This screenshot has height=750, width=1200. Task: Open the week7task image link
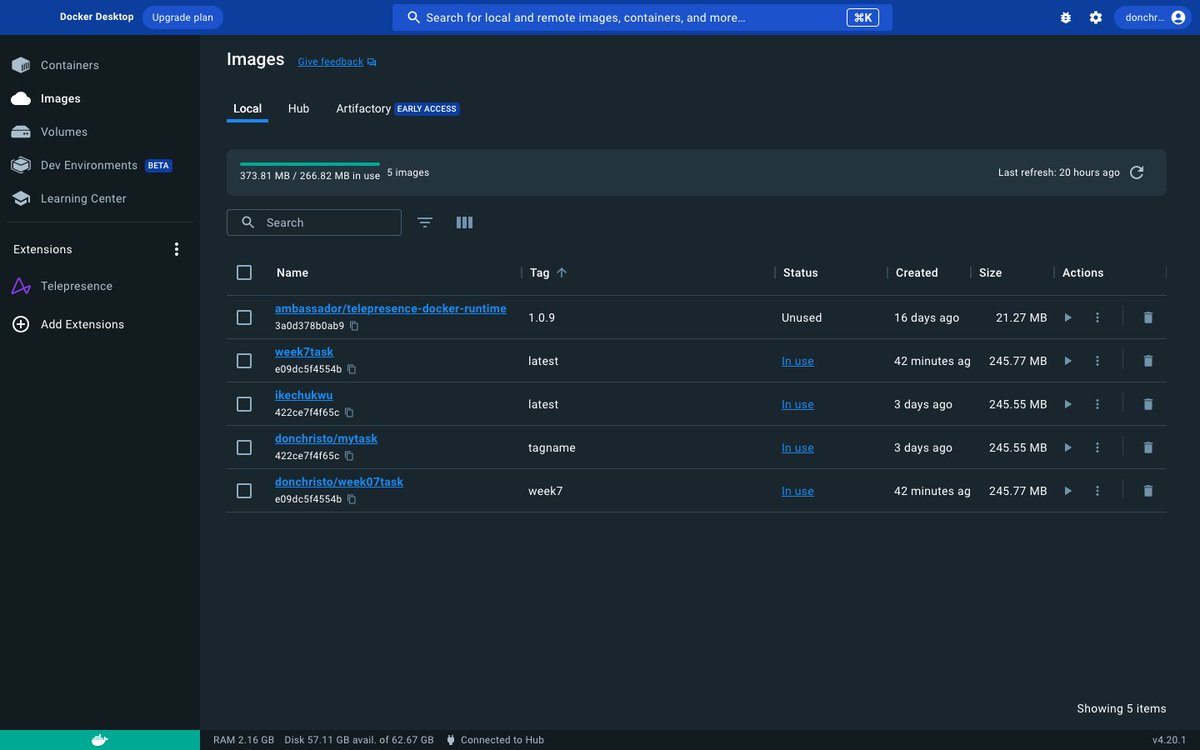pyautogui.click(x=304, y=352)
